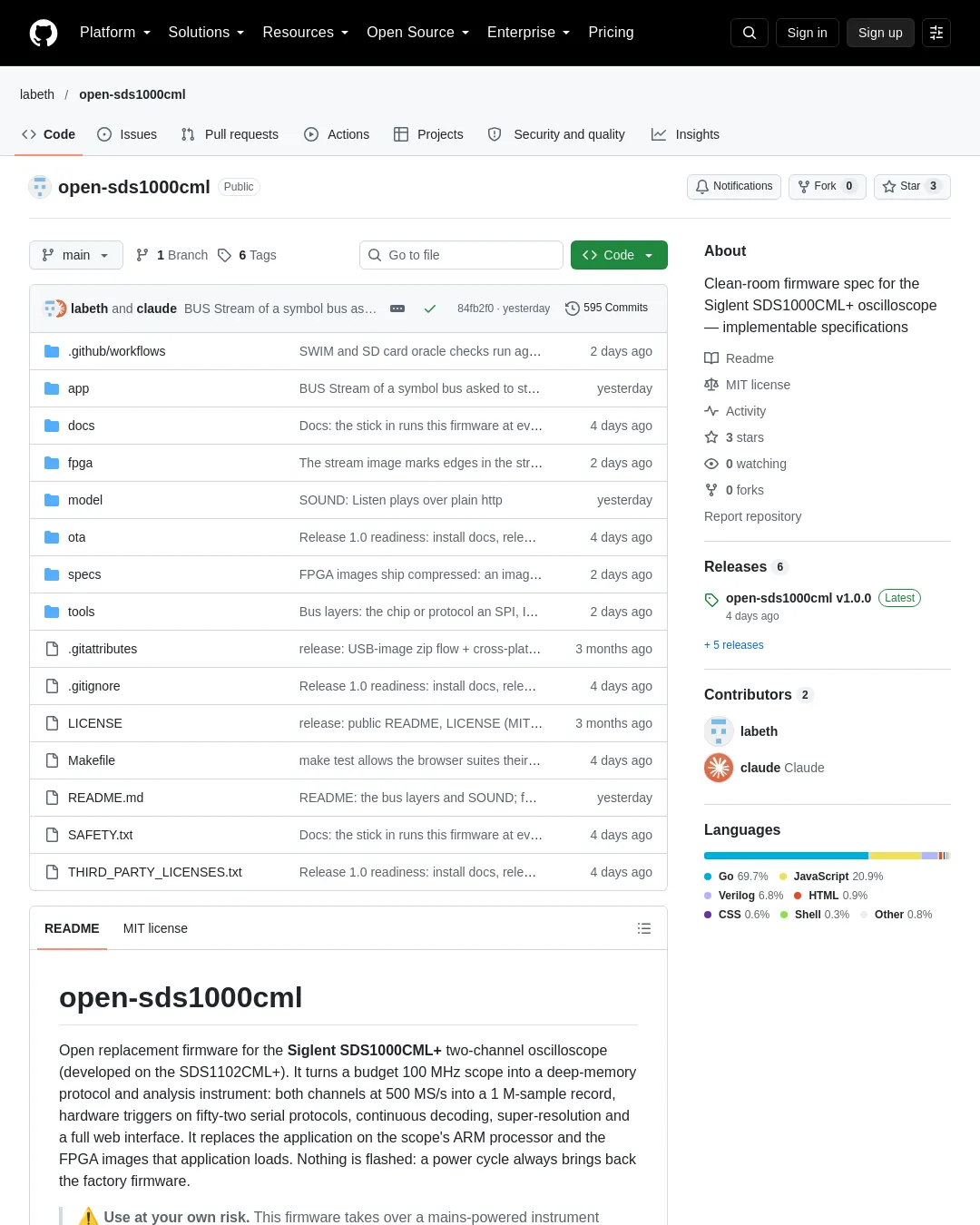Viewport: 980px width, 1225px height.
Task: Open the .gitattributes file
Action: tap(103, 649)
